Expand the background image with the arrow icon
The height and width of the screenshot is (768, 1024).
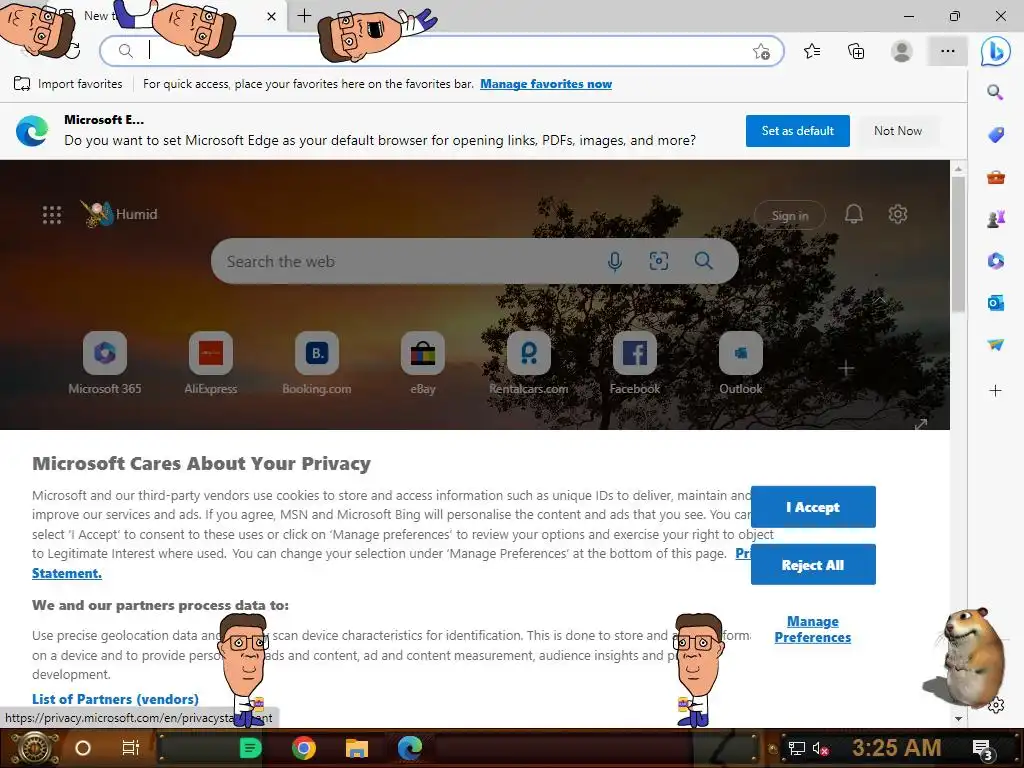[921, 424]
